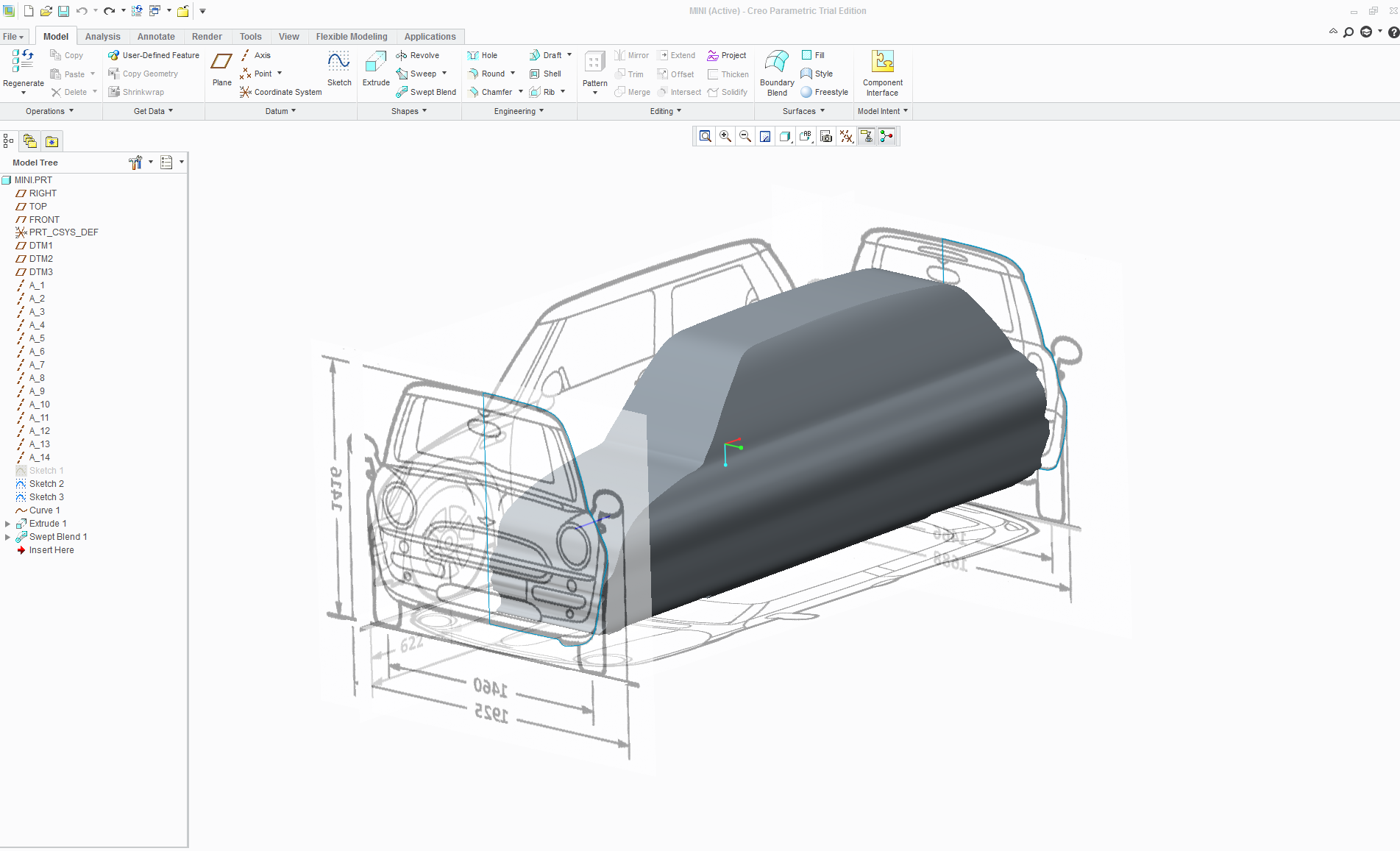The height and width of the screenshot is (851, 1400).
Task: Choose the Project tool
Action: click(x=727, y=55)
